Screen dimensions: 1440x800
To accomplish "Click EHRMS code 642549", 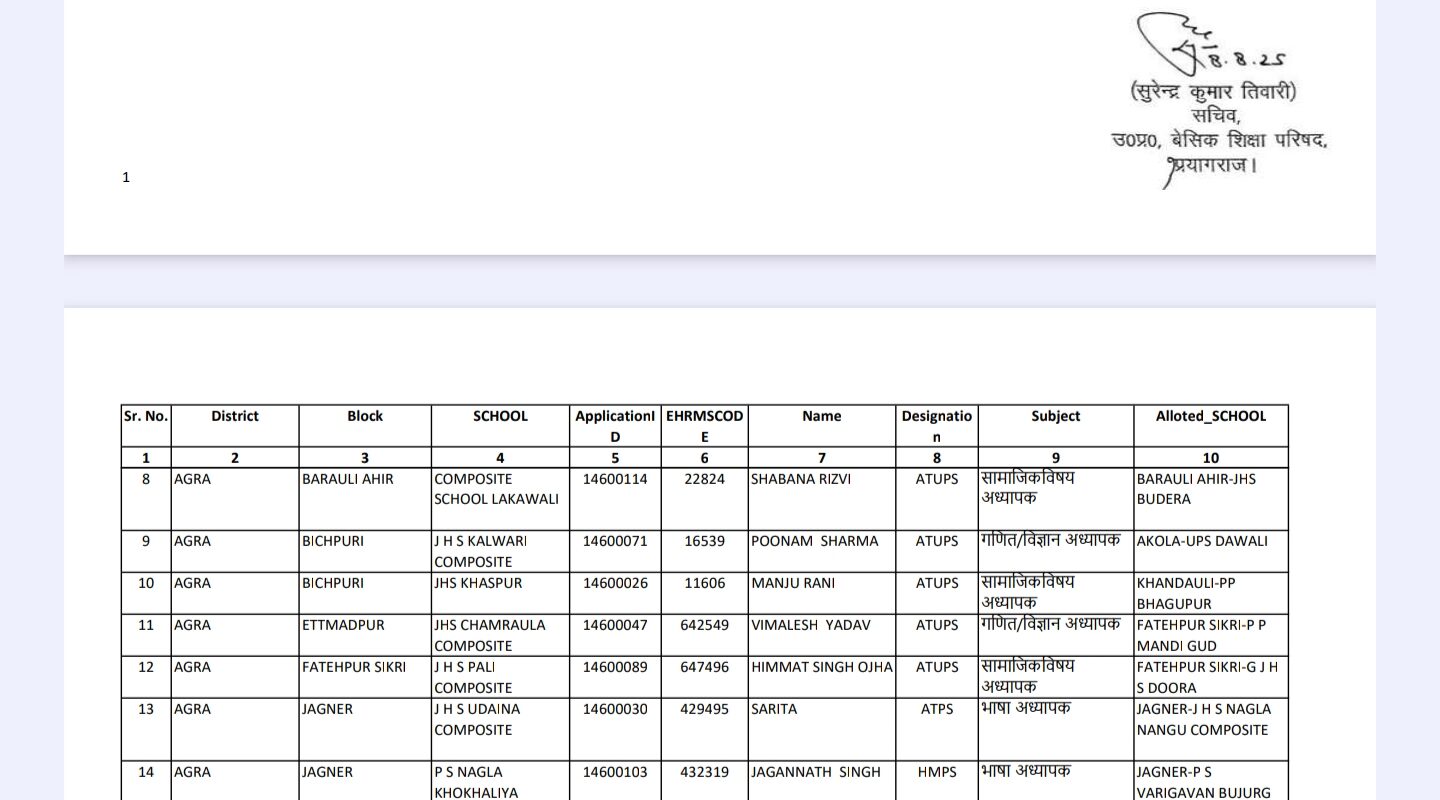I will point(705,625).
